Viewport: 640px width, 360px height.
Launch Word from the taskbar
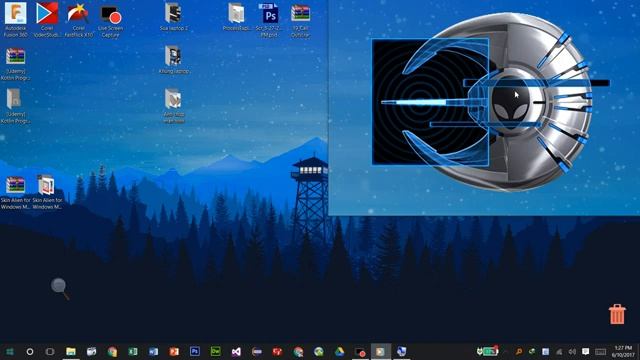[153, 351]
